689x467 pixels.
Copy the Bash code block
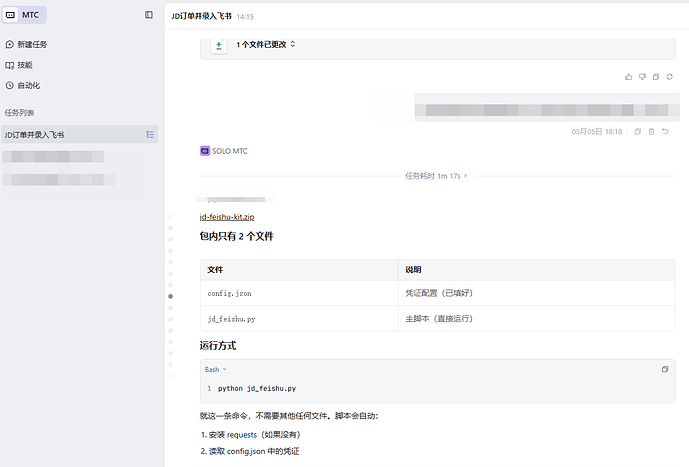(665, 369)
